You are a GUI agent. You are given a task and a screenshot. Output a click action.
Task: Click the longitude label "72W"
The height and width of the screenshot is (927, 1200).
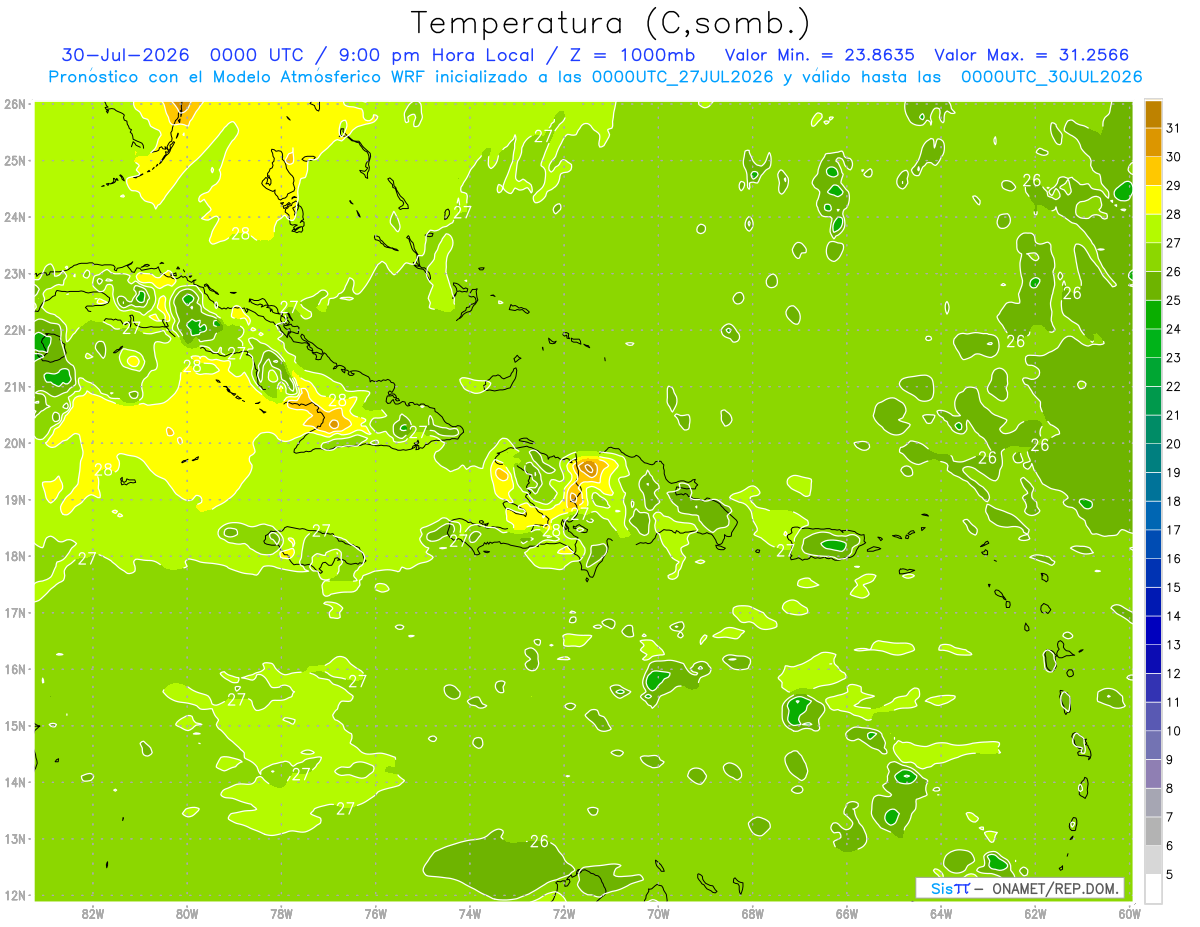(563, 913)
